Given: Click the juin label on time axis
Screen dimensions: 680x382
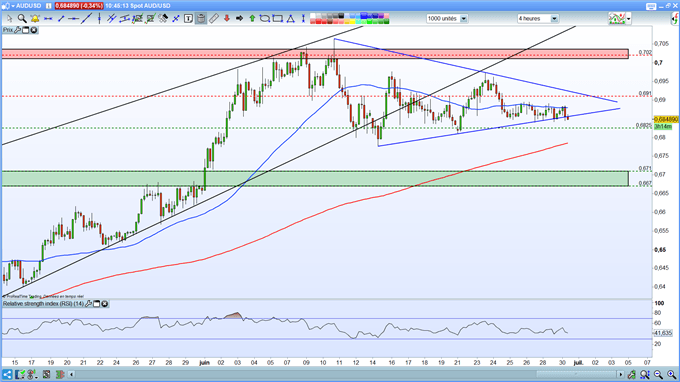Looking at the screenshot, I should click(204, 362).
